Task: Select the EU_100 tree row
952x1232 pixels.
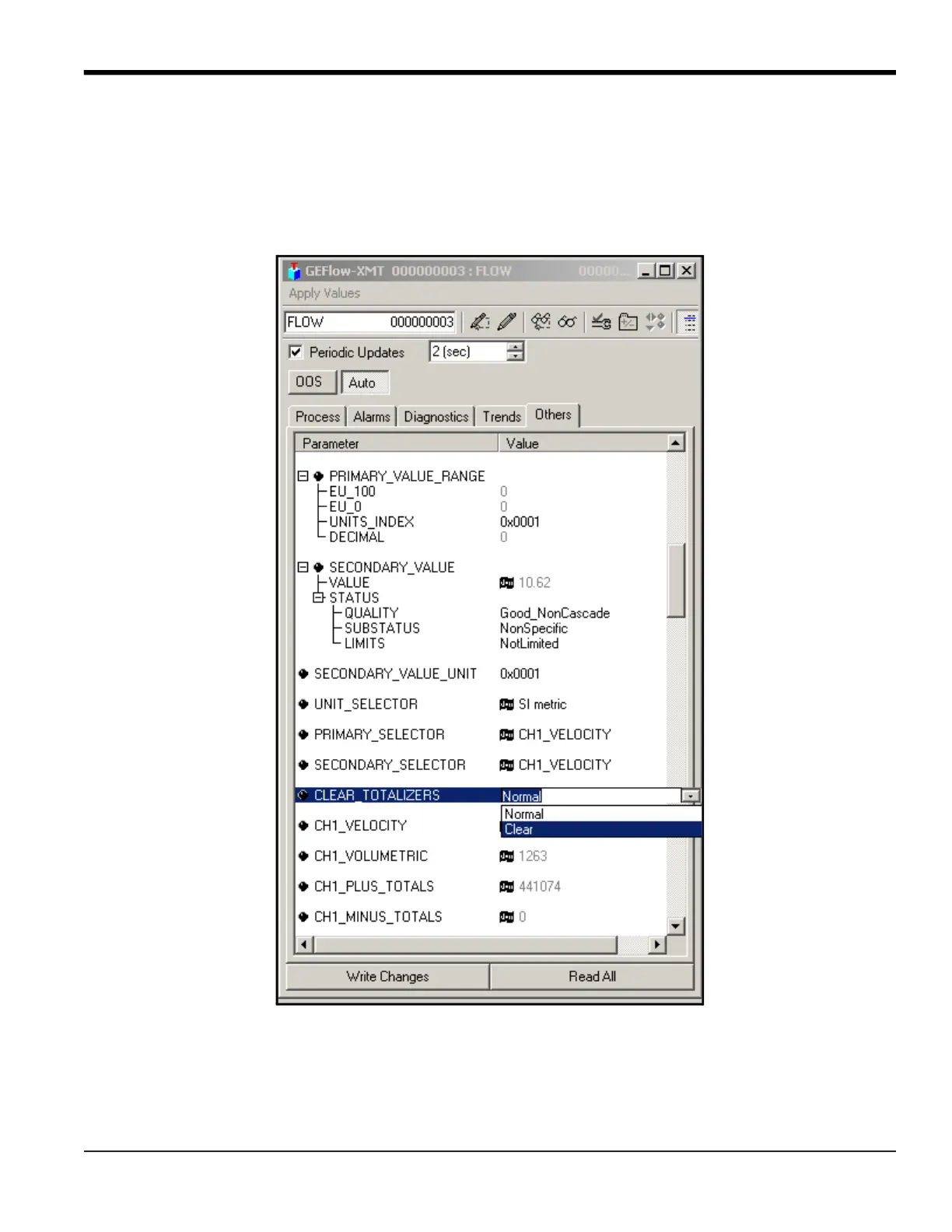Action: 352,492
